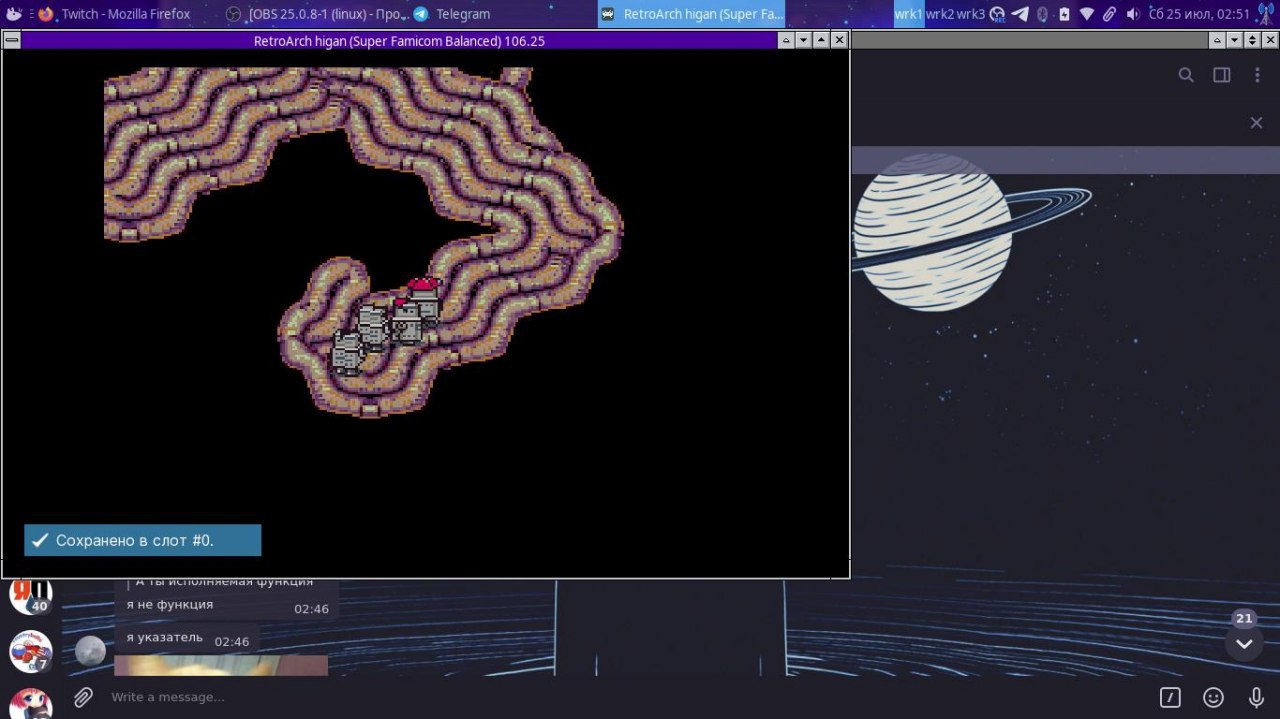Open the clock showing Сб 25 июл, 02:51

point(1200,14)
